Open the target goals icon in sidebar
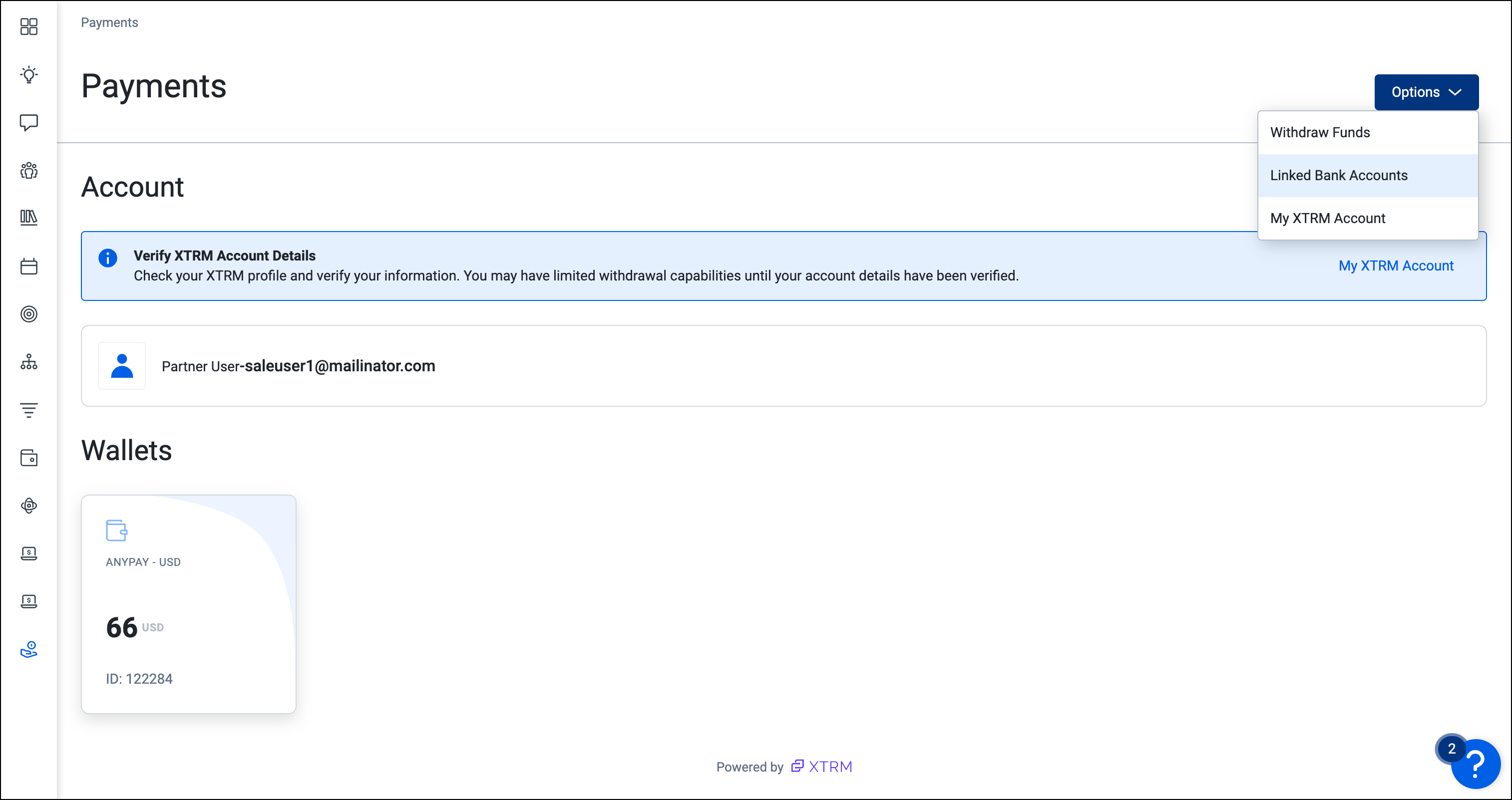 pos(29,314)
